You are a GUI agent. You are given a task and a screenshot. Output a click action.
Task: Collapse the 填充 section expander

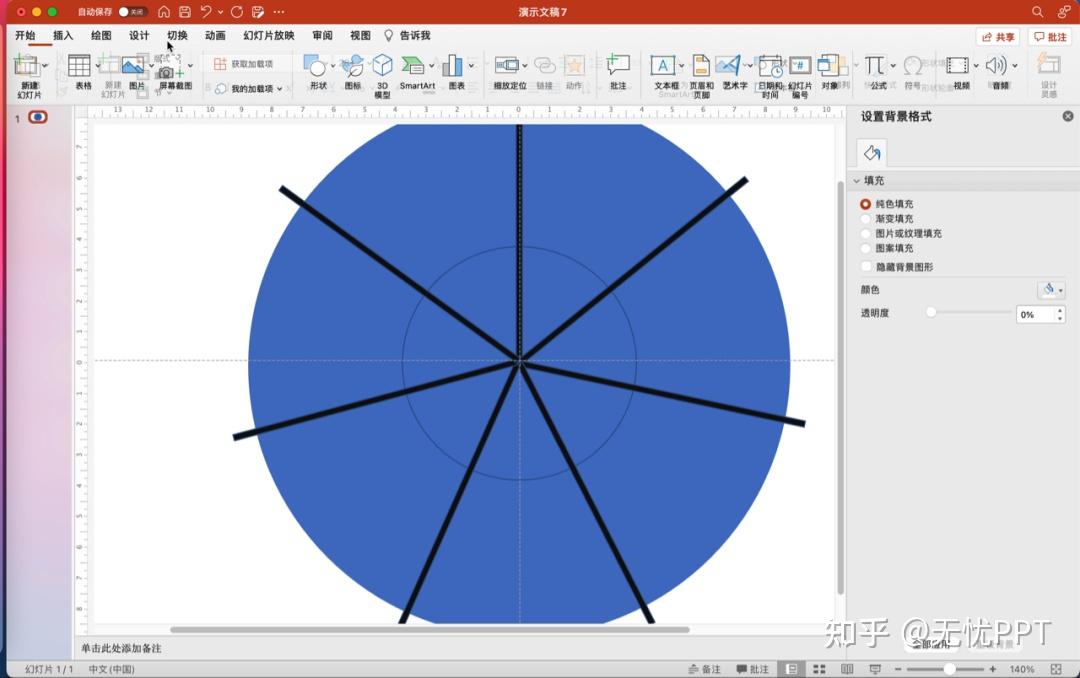pyautogui.click(x=857, y=181)
